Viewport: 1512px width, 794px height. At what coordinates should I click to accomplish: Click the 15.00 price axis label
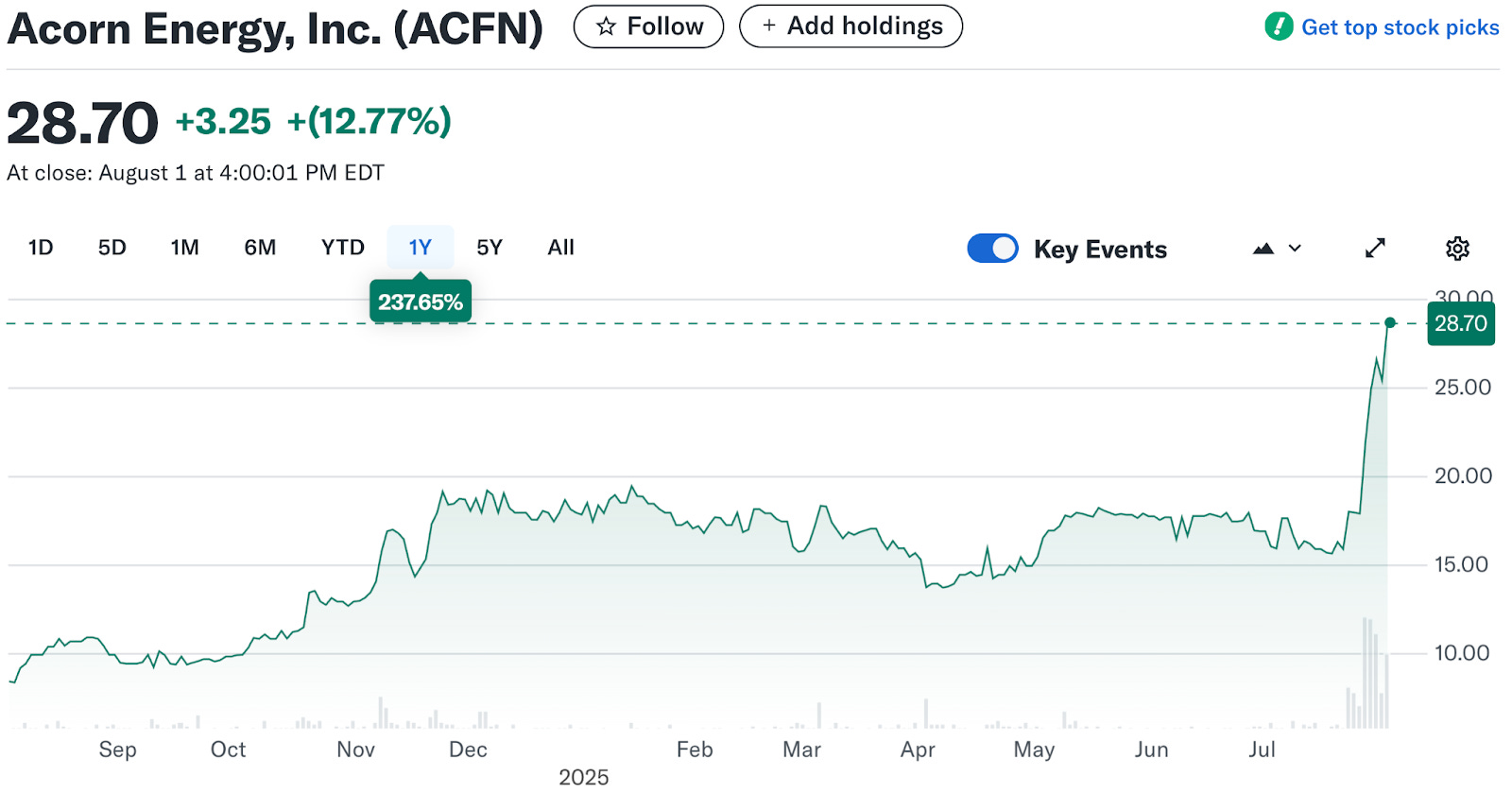tap(1463, 565)
